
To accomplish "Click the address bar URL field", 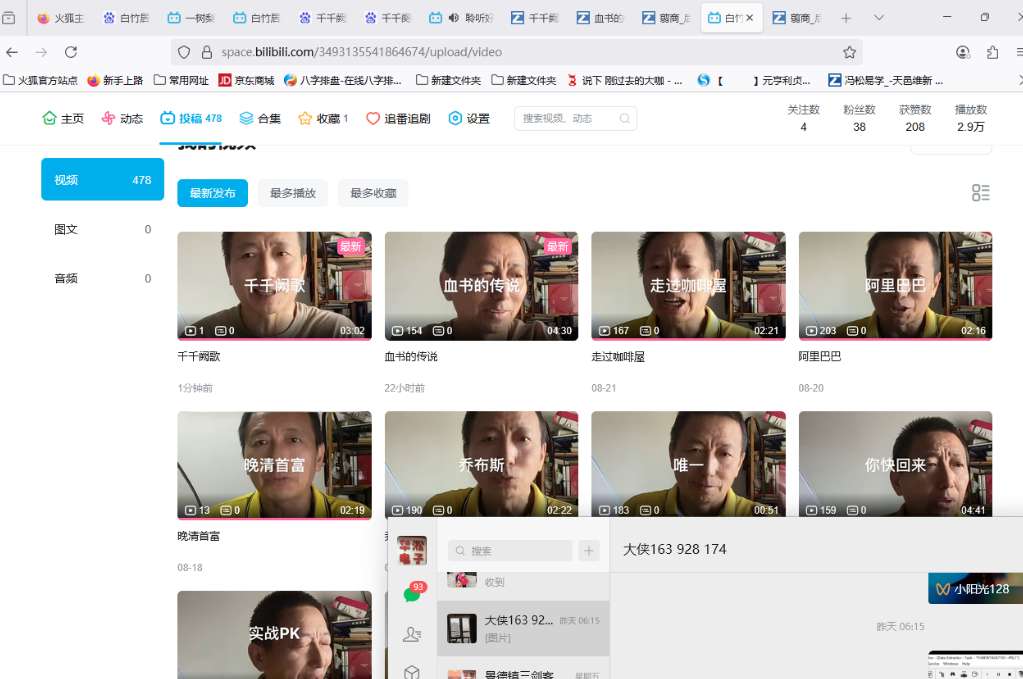I will 515,52.
